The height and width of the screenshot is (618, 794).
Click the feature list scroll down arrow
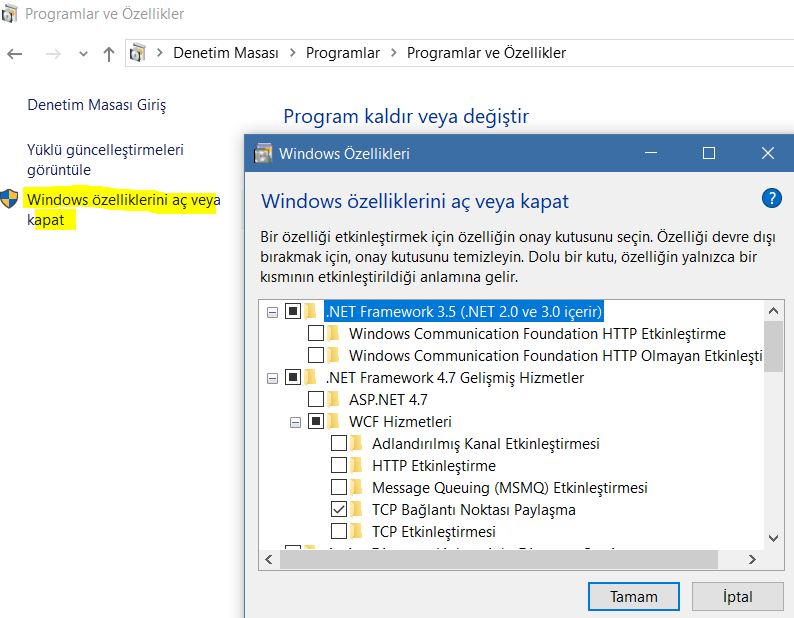coord(773,538)
